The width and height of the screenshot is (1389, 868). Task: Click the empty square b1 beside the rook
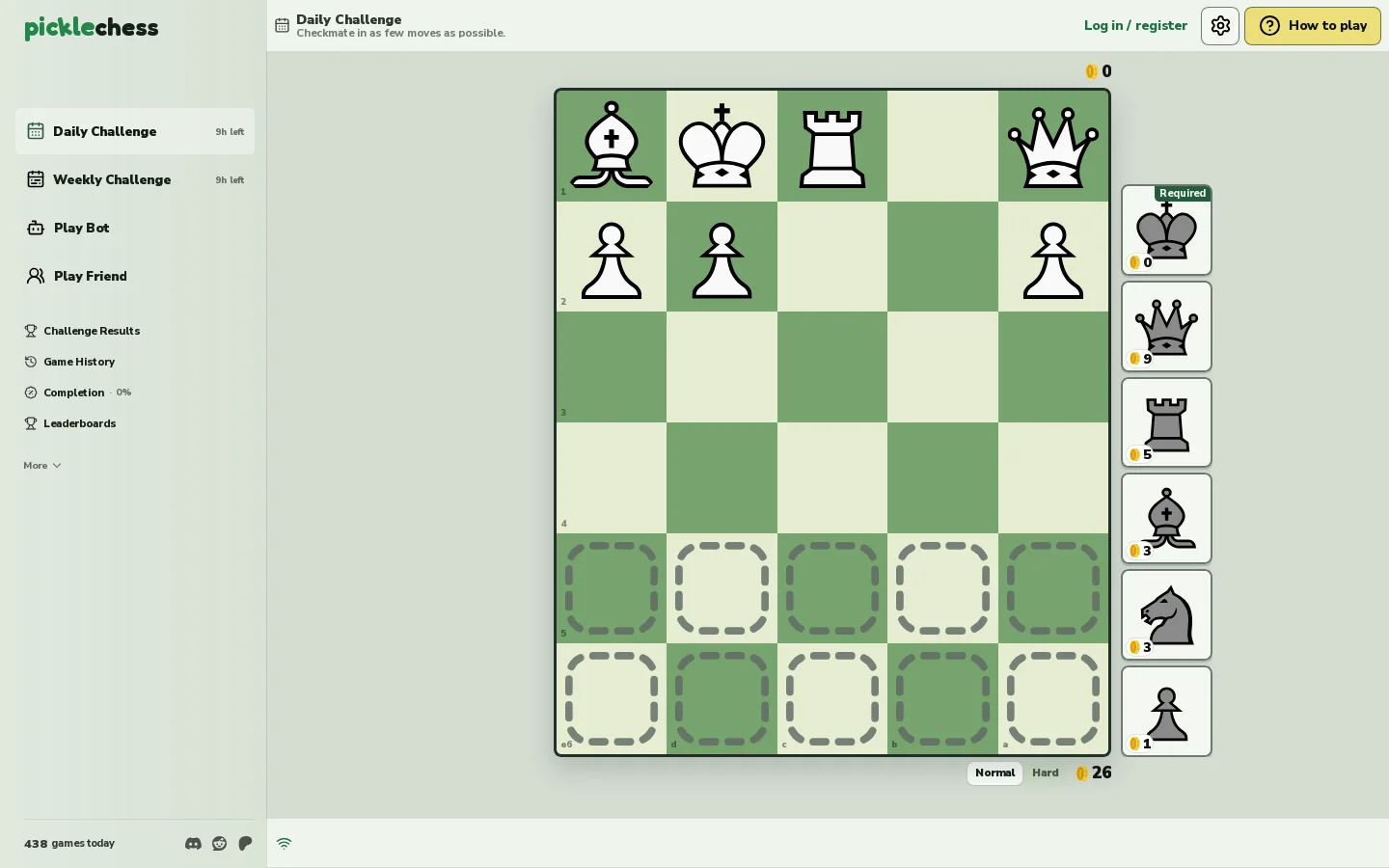[942, 147]
